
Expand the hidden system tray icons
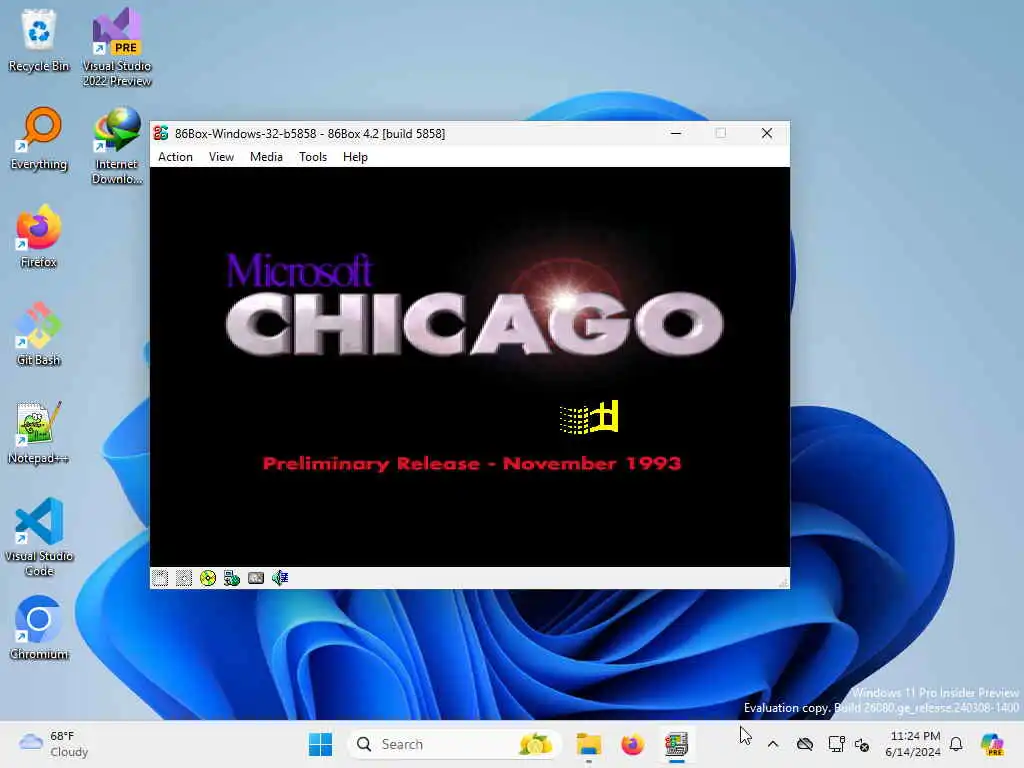(773, 744)
